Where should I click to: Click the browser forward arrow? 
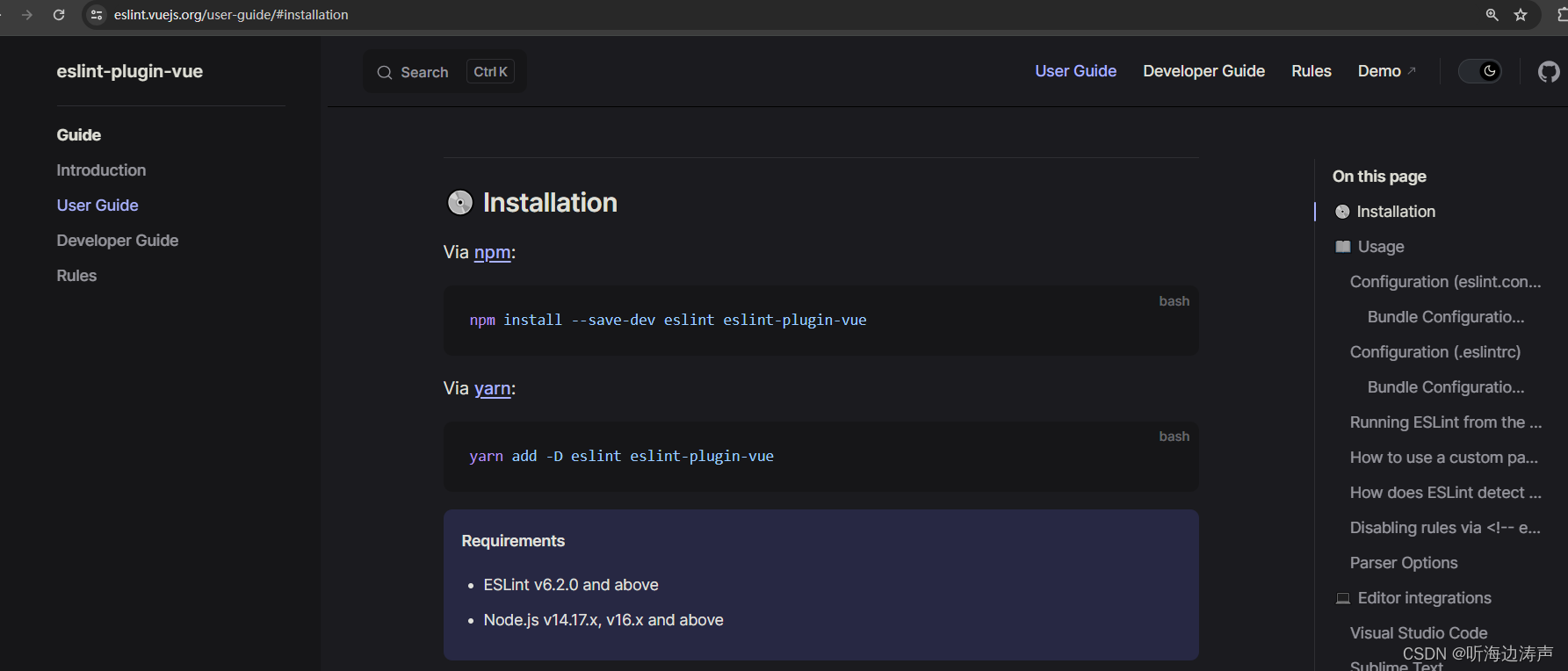click(x=27, y=15)
